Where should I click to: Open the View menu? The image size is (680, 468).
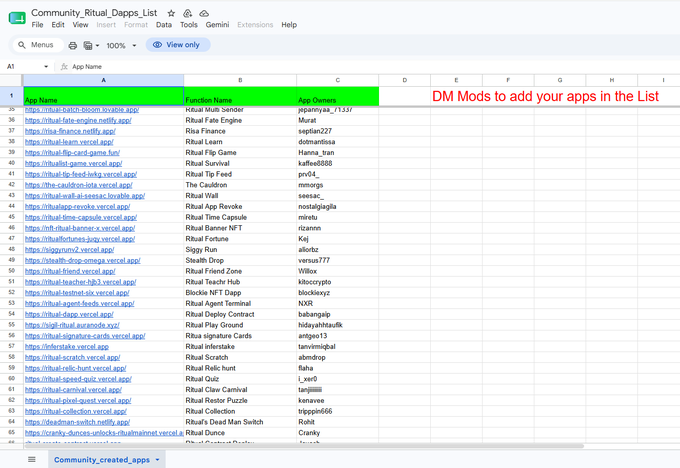80,25
